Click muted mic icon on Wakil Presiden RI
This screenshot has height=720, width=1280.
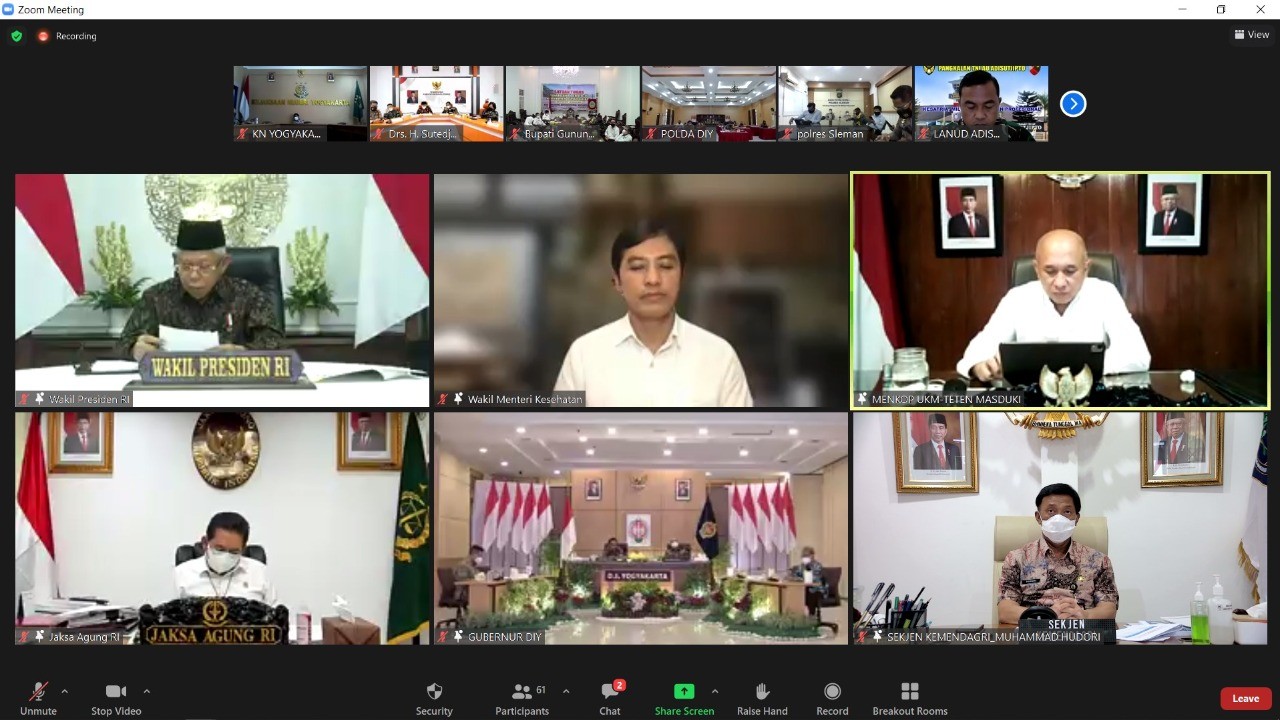pos(24,399)
